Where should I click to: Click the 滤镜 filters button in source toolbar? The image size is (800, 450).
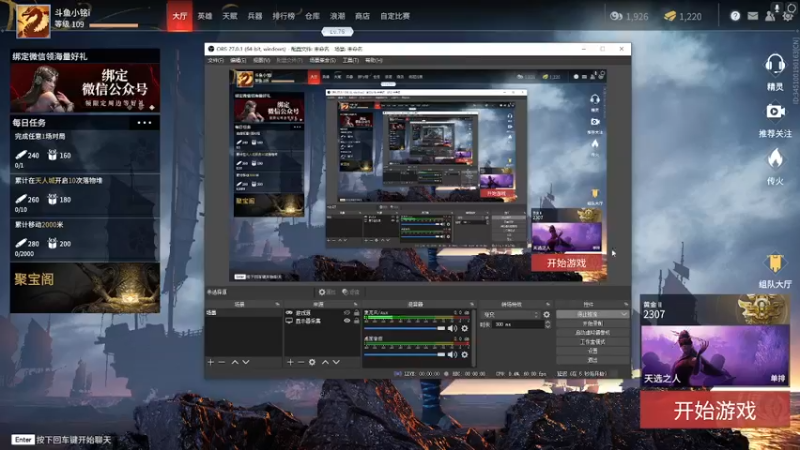pos(351,292)
